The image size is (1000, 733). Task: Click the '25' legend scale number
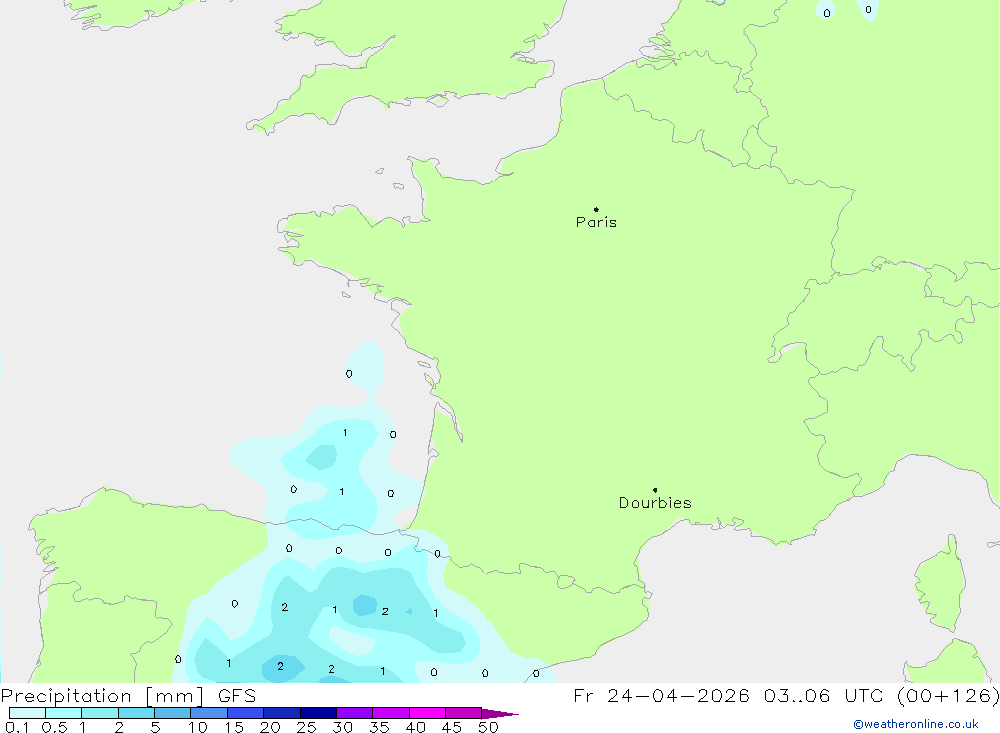point(307,727)
